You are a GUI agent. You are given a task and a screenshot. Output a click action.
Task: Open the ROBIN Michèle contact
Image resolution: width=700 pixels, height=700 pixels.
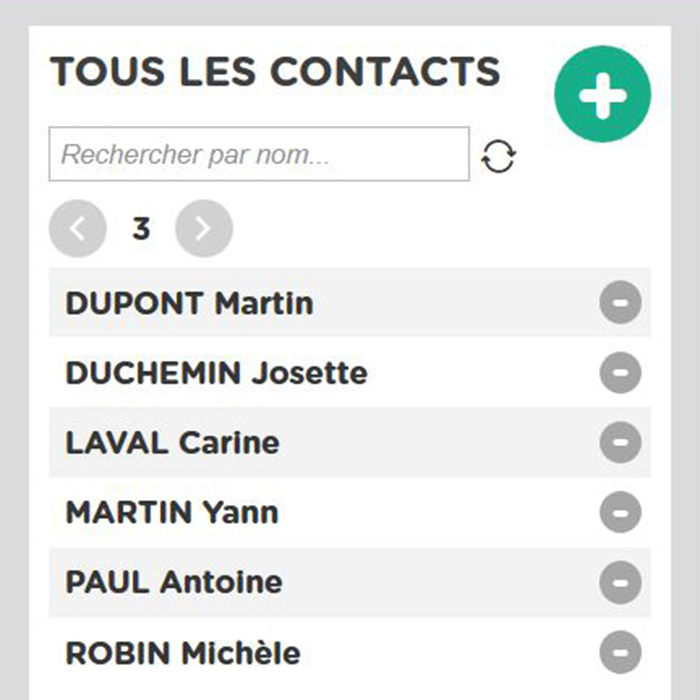pos(183,653)
